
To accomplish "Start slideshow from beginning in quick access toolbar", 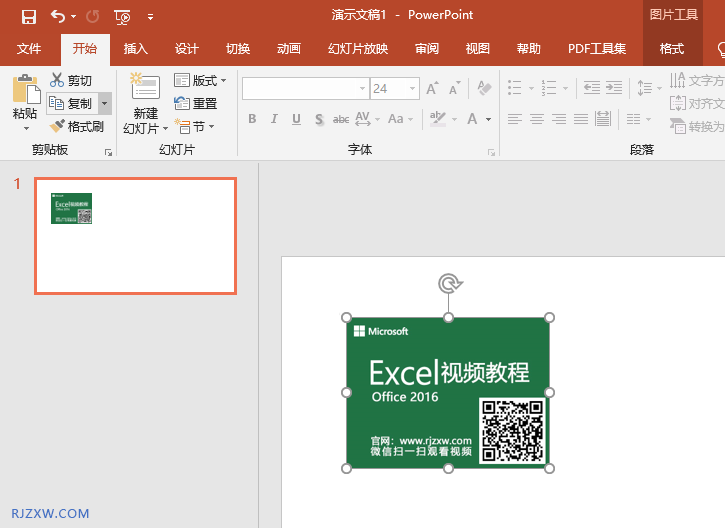I will (x=122, y=16).
